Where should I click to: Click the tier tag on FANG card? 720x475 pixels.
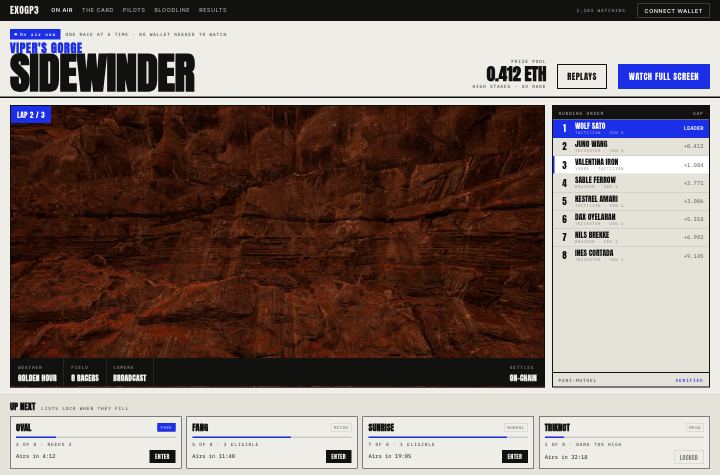341,427
